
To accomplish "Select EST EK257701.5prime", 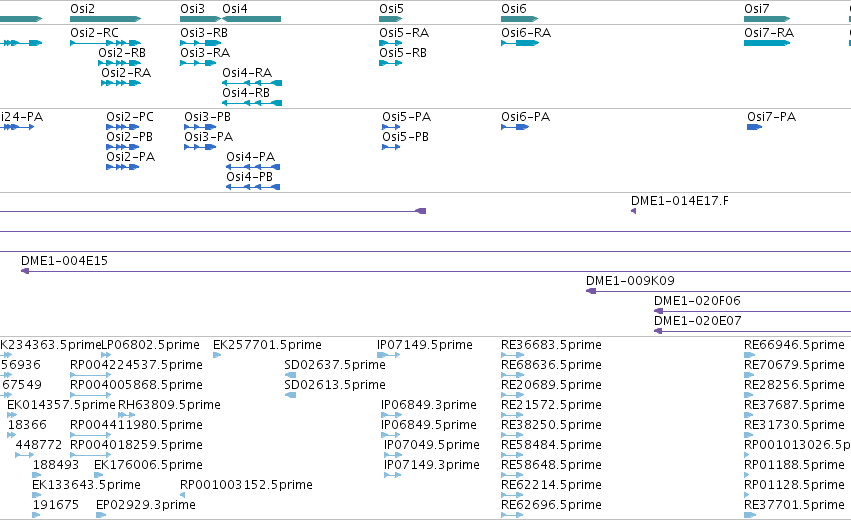I will click(217, 355).
